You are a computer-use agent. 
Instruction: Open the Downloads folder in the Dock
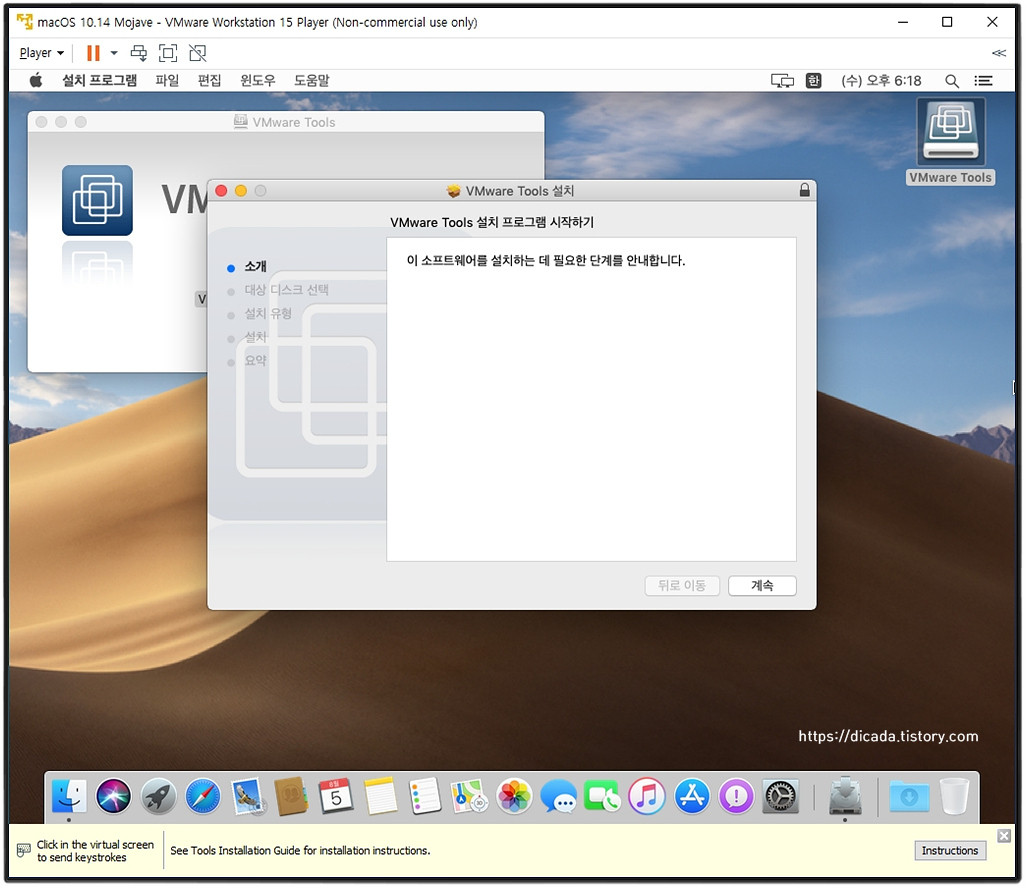910,796
